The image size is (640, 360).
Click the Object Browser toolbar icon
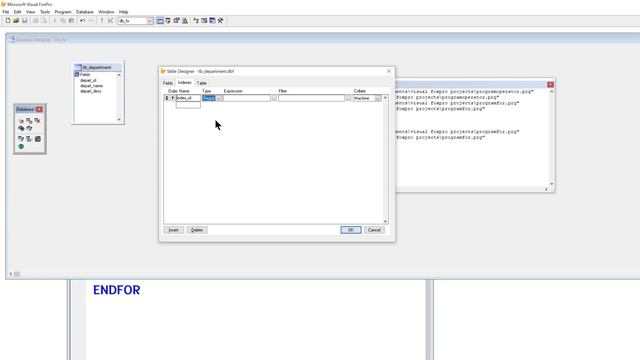coord(204,20)
